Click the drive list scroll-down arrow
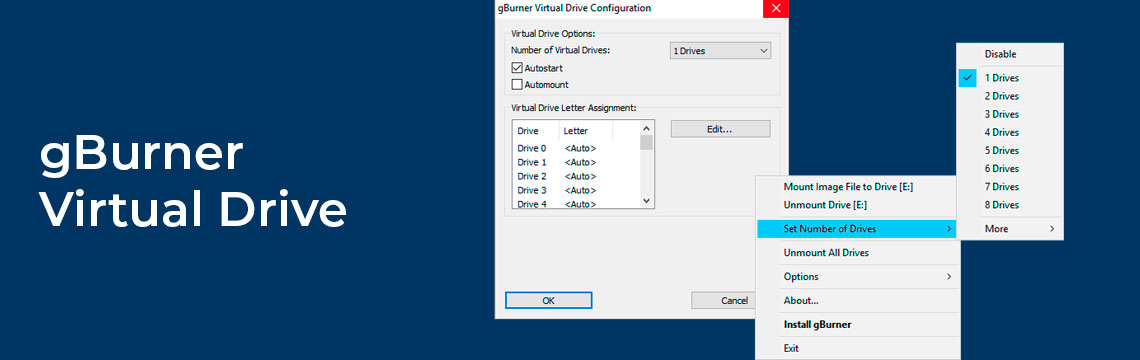This screenshot has height=360, width=1140. pyautogui.click(x=646, y=201)
